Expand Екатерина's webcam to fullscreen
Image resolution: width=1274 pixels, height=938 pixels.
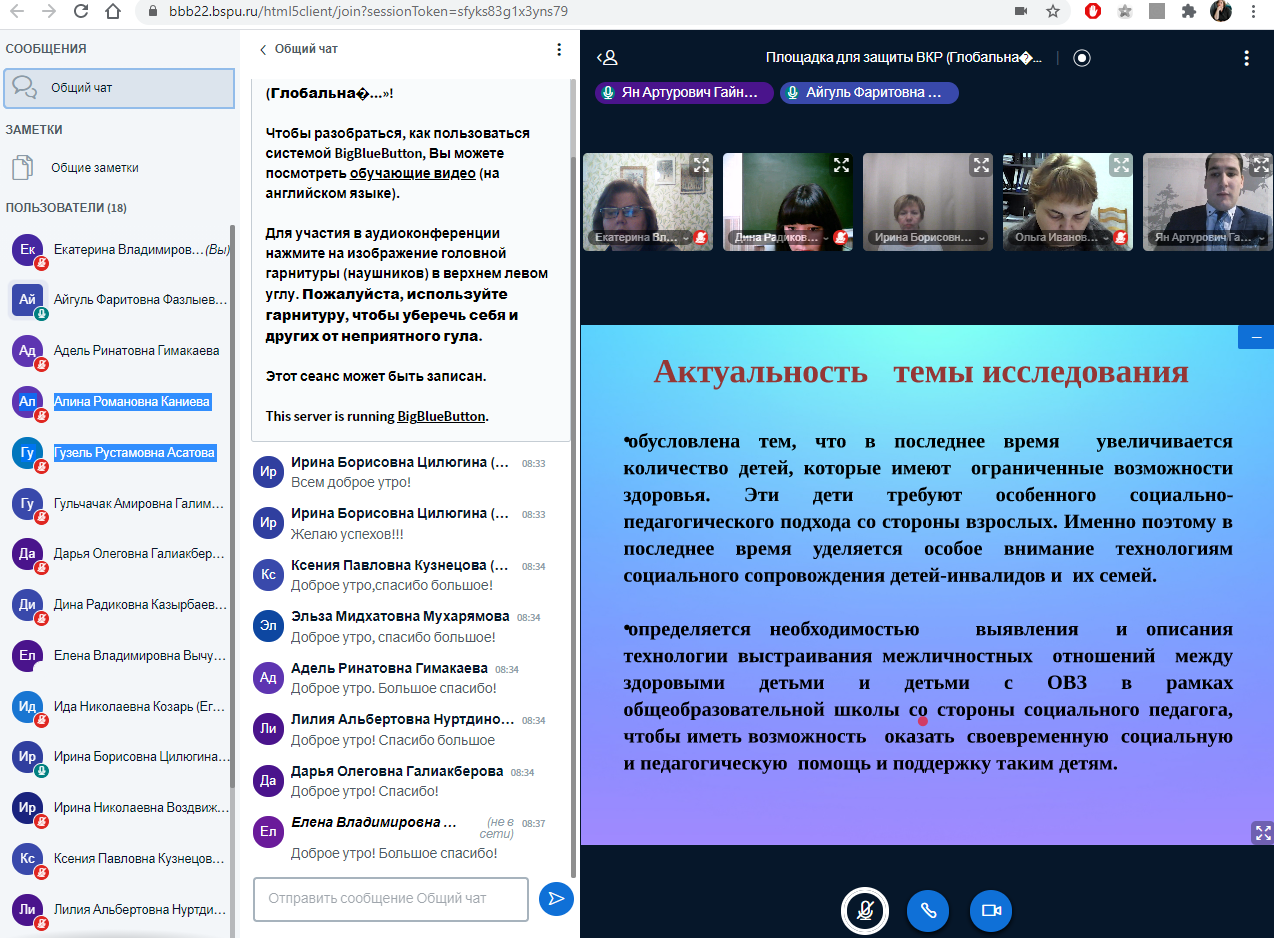(701, 166)
